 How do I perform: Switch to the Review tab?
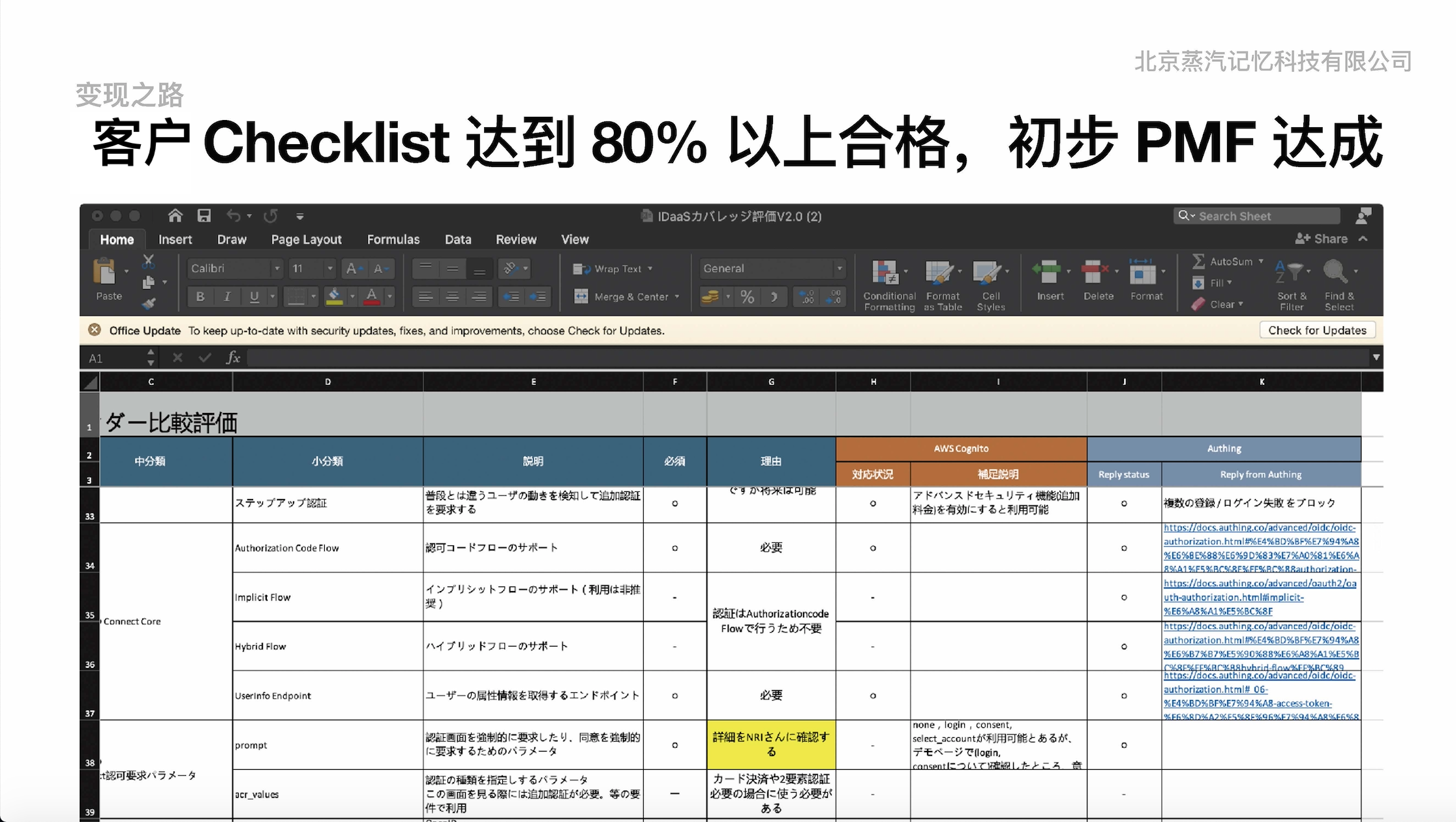click(516, 239)
